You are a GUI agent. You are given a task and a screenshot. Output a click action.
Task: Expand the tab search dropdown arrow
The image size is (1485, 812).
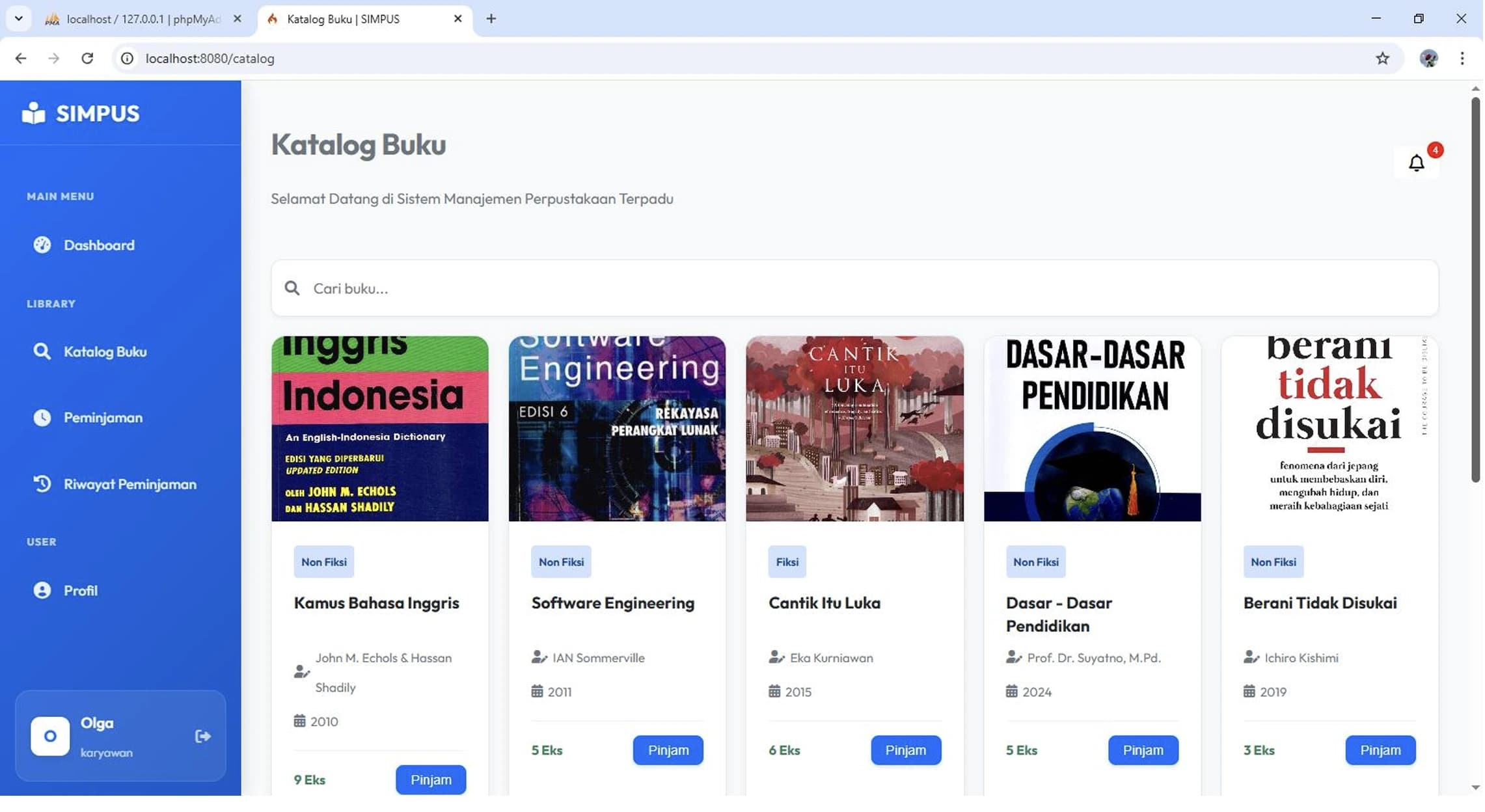point(18,19)
